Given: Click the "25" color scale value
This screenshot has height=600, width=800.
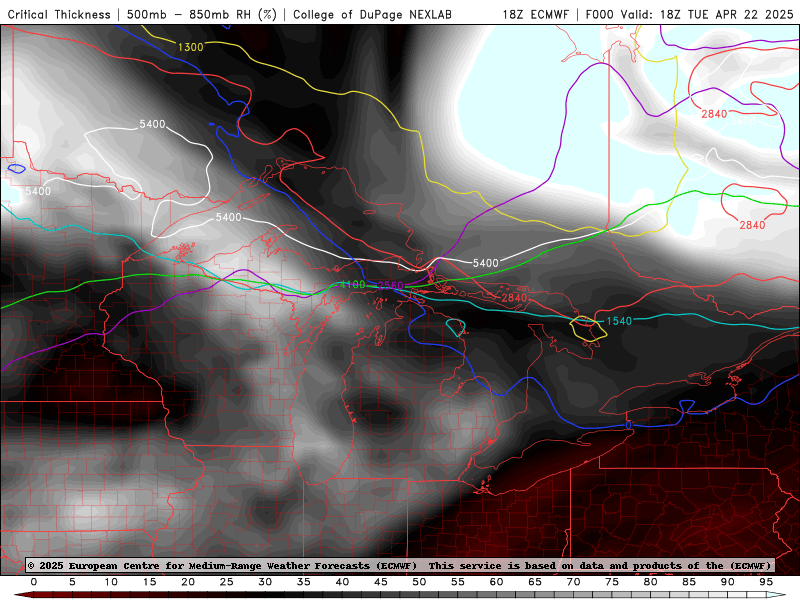Looking at the screenshot, I should [x=227, y=582].
